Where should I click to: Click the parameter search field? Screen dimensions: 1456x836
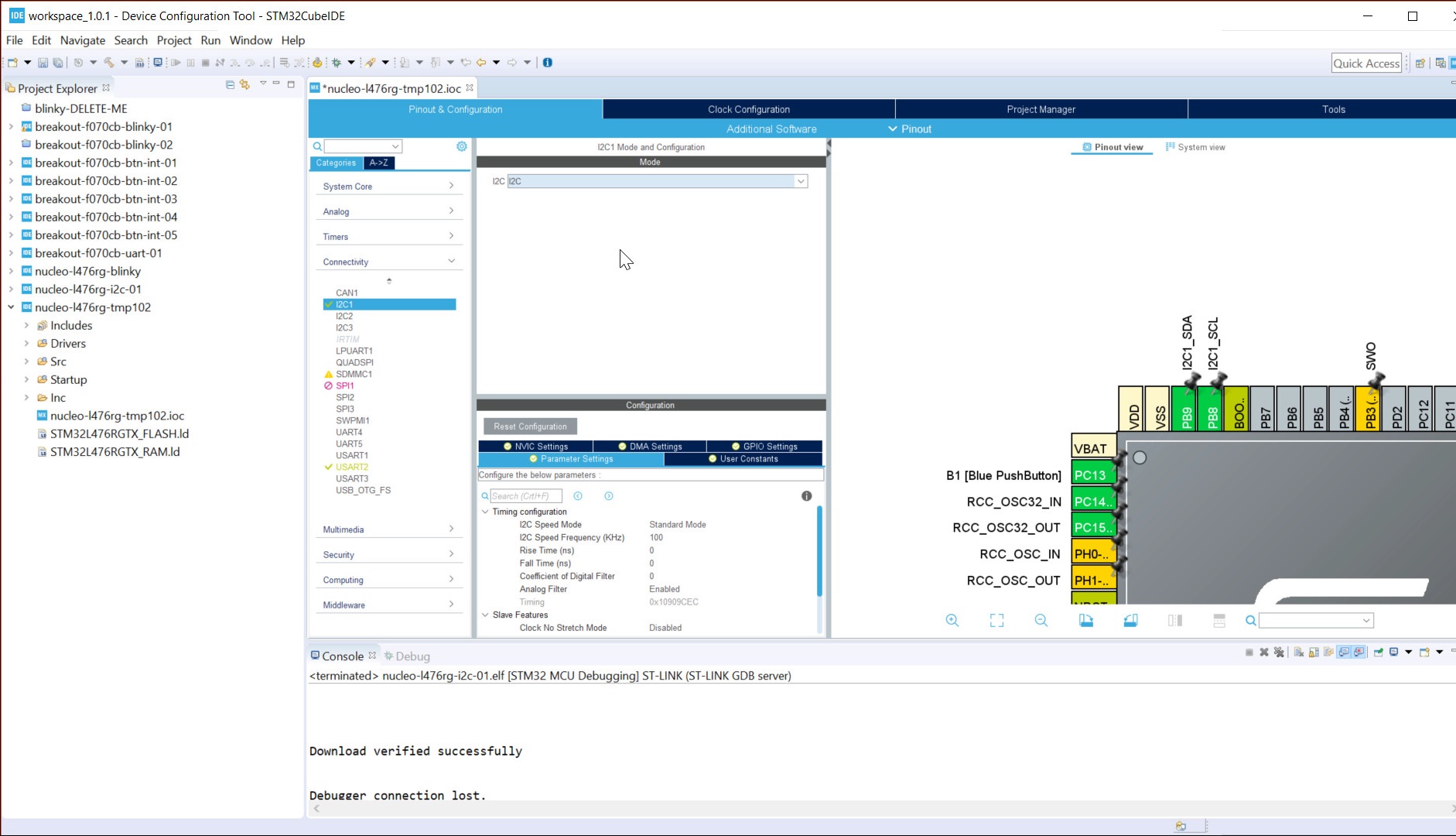pyautogui.click(x=527, y=495)
